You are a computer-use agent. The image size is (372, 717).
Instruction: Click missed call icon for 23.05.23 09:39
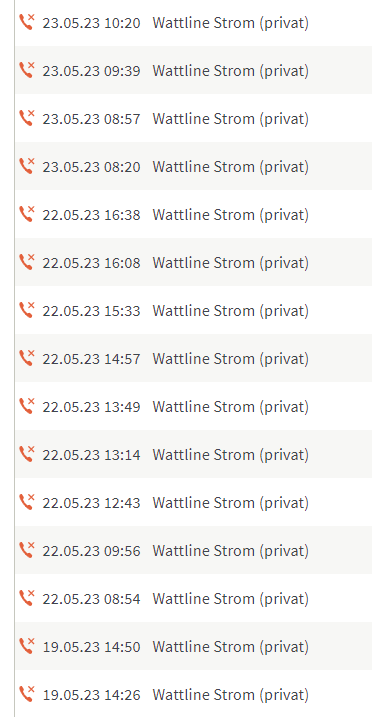pyautogui.click(x=27, y=70)
